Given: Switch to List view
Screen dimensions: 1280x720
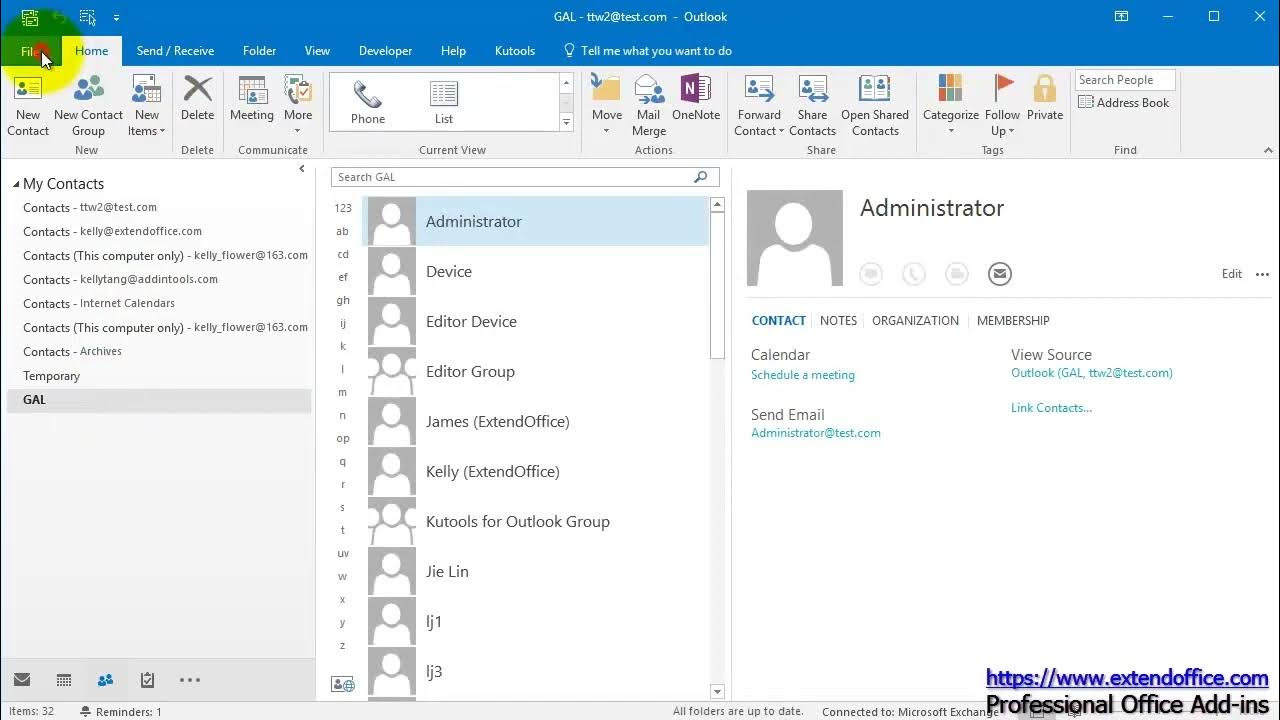Looking at the screenshot, I should 444,103.
